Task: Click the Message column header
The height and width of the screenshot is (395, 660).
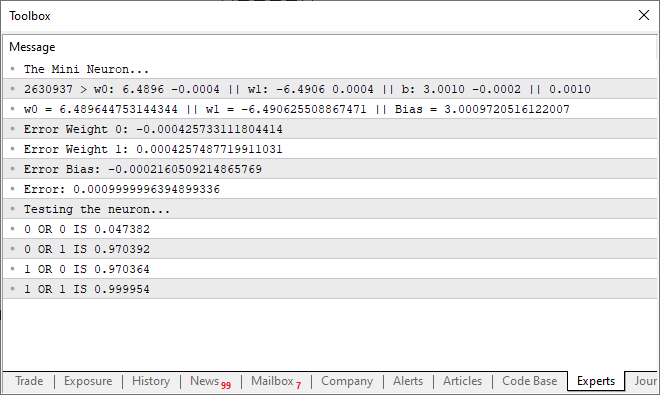Action: tap(330, 47)
